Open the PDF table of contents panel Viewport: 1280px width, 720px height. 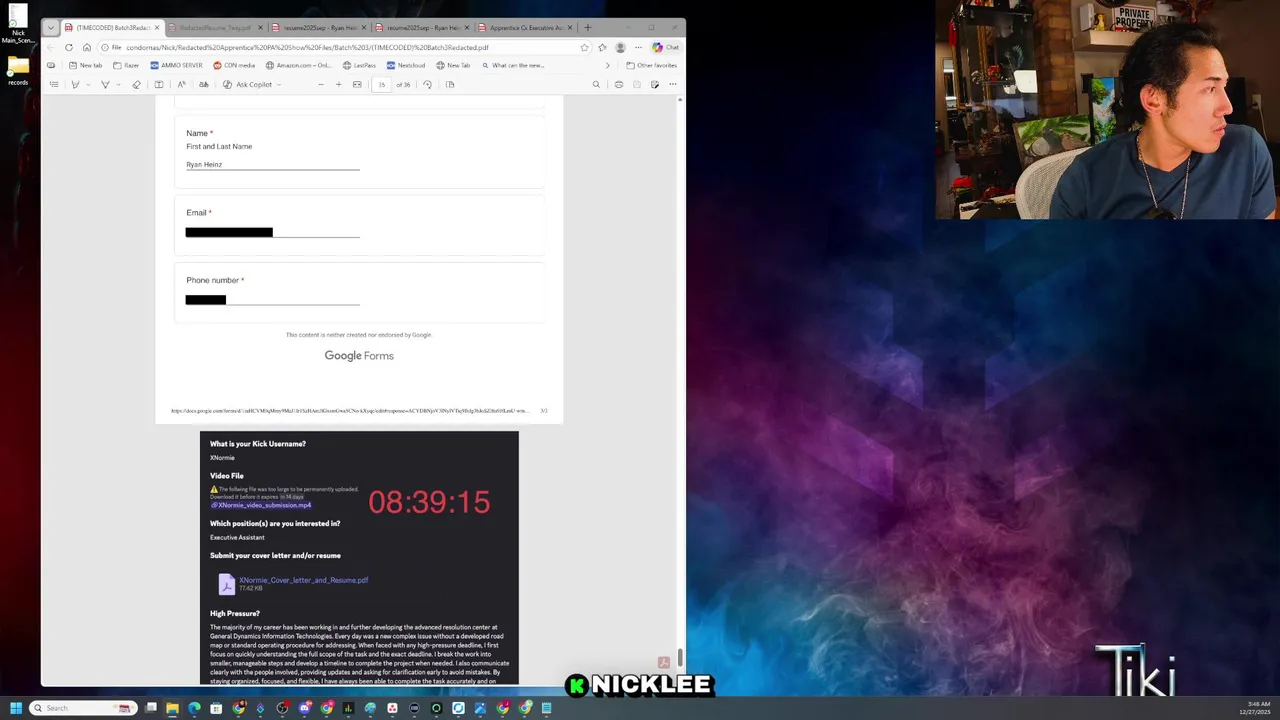[54, 84]
